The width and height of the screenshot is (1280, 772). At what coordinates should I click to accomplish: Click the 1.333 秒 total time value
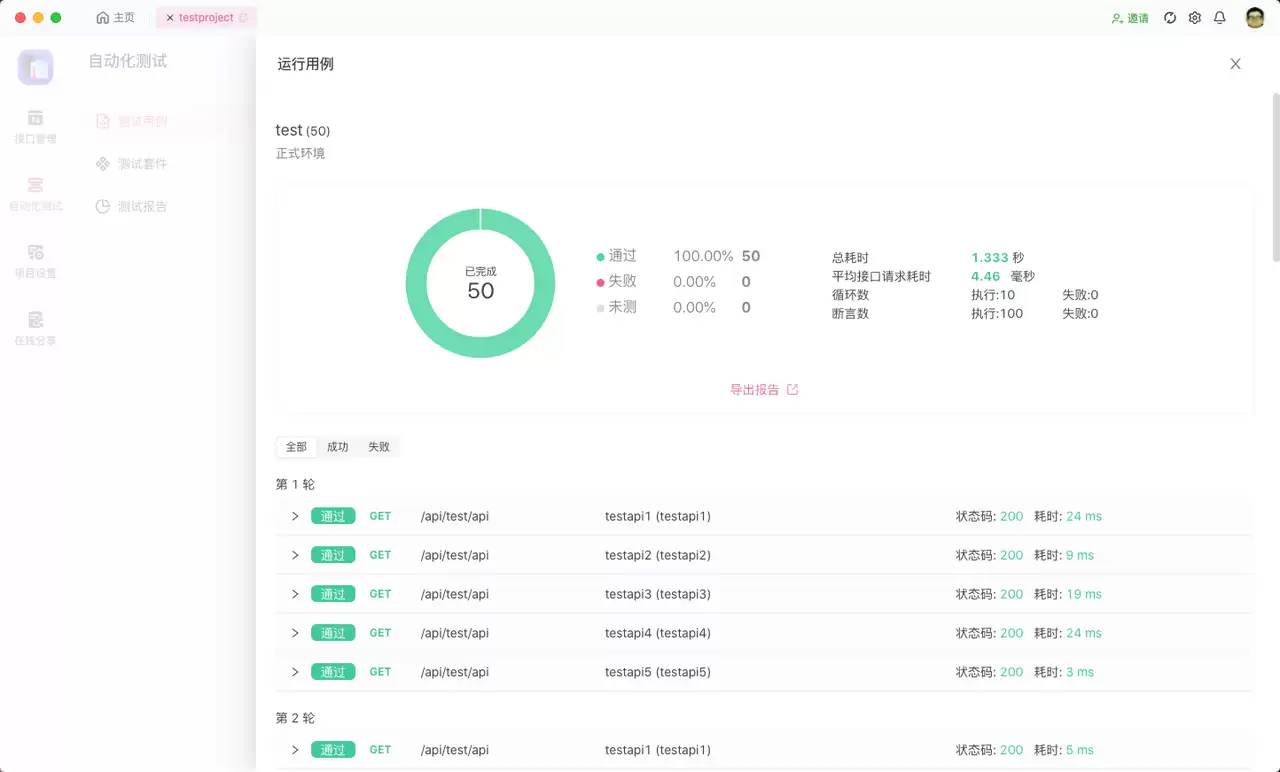click(x=997, y=258)
